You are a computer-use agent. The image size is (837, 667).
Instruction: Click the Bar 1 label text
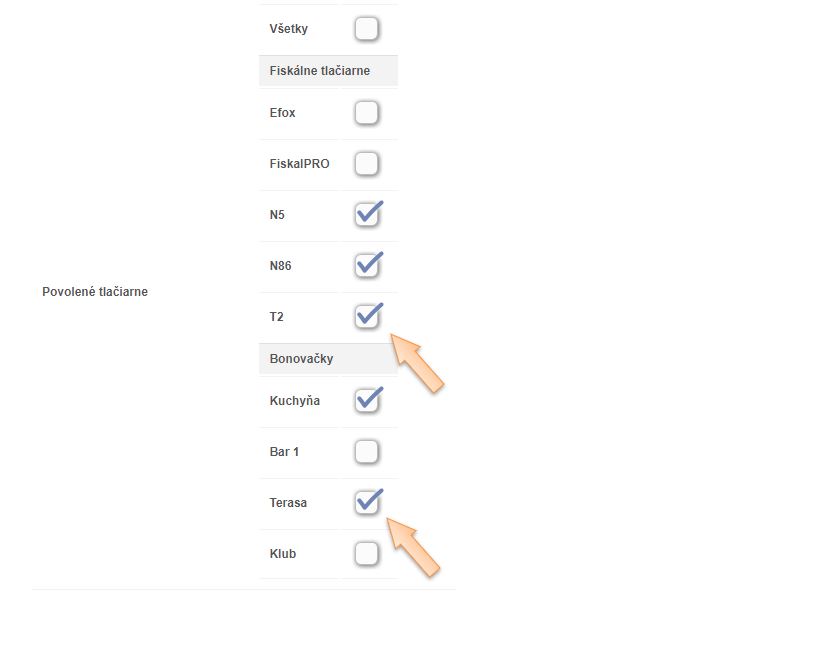tap(284, 452)
